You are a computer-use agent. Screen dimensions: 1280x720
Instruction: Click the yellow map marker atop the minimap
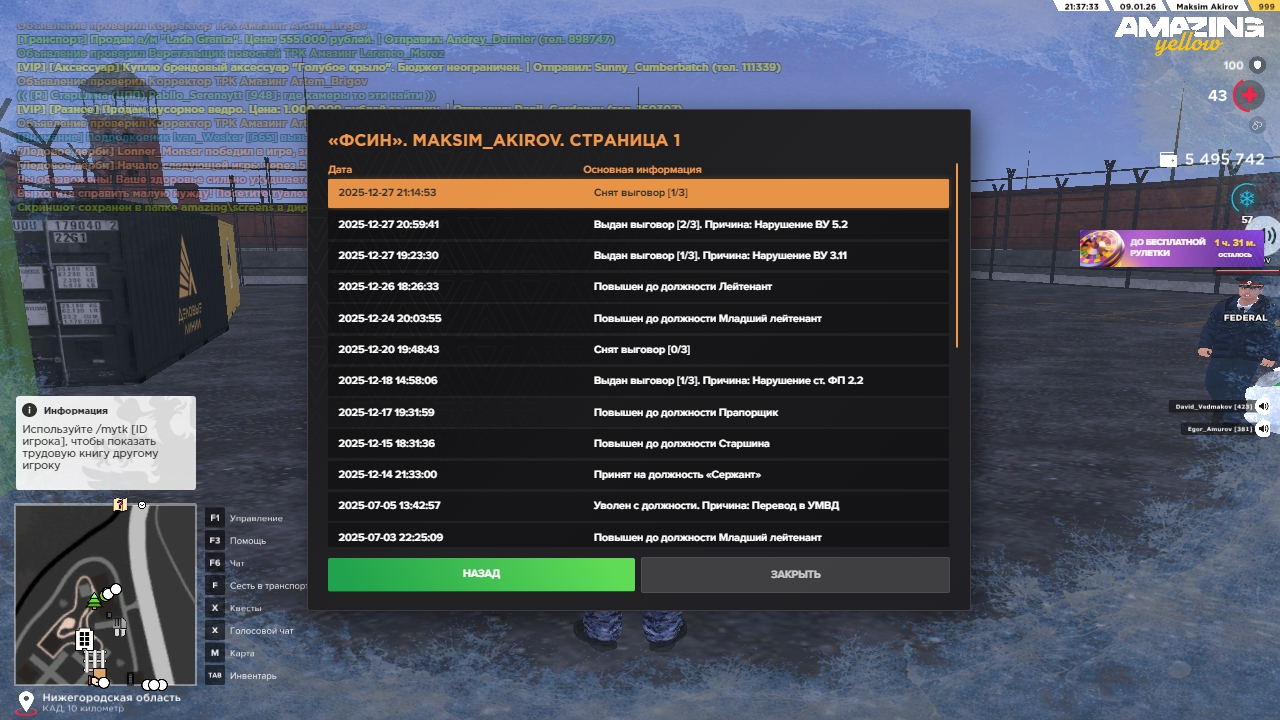click(x=120, y=504)
